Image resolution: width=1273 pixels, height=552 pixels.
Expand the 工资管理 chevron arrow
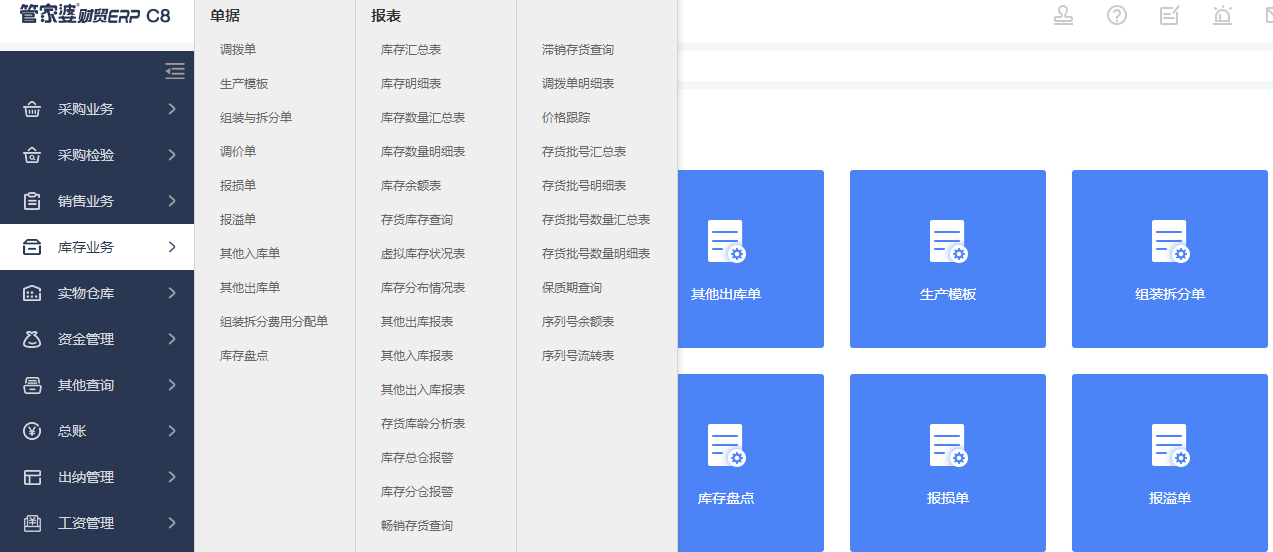[172, 523]
